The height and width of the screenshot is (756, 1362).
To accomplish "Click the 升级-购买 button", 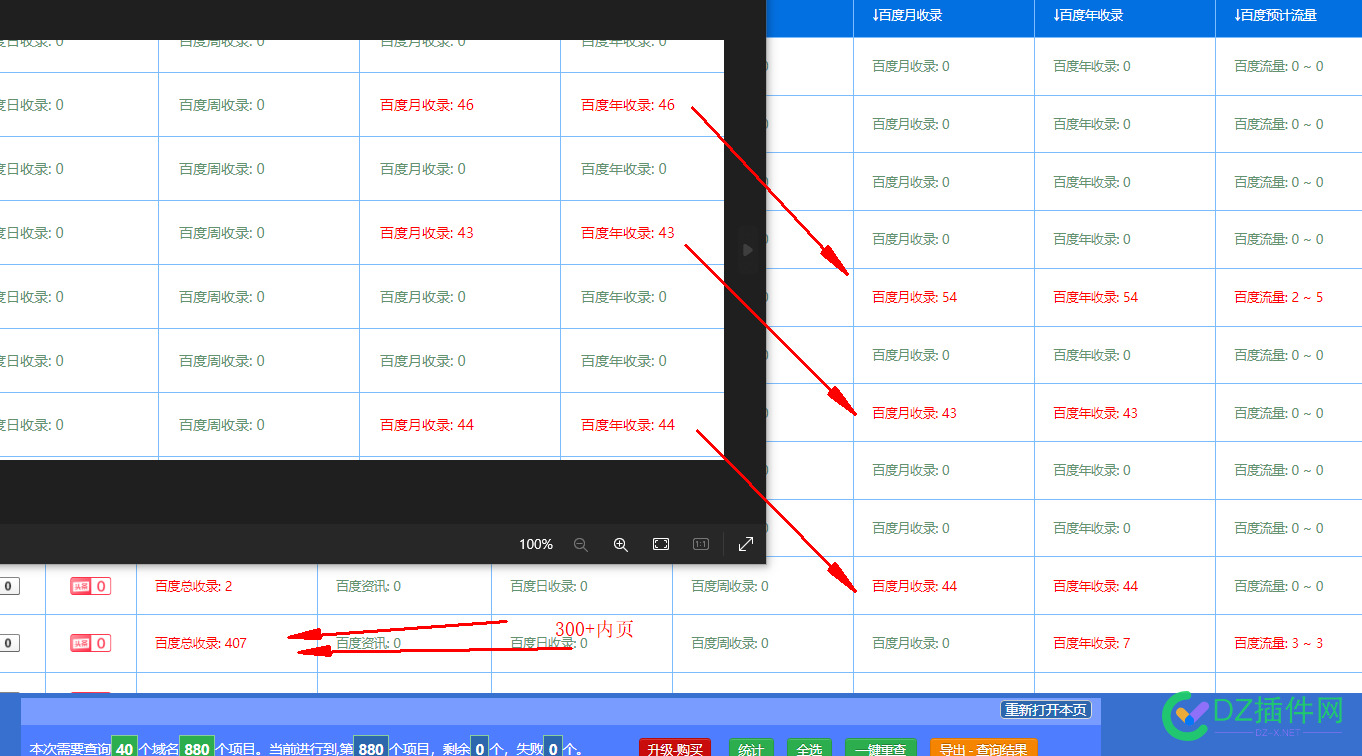I will (675, 748).
